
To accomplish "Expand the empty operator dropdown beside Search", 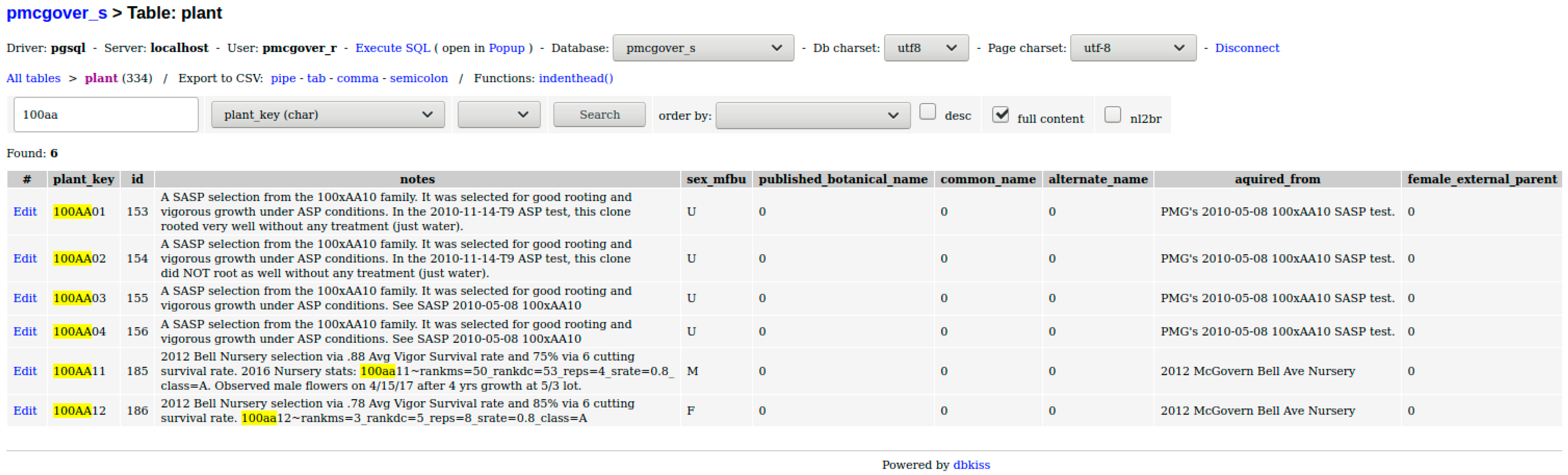I will coord(499,114).
